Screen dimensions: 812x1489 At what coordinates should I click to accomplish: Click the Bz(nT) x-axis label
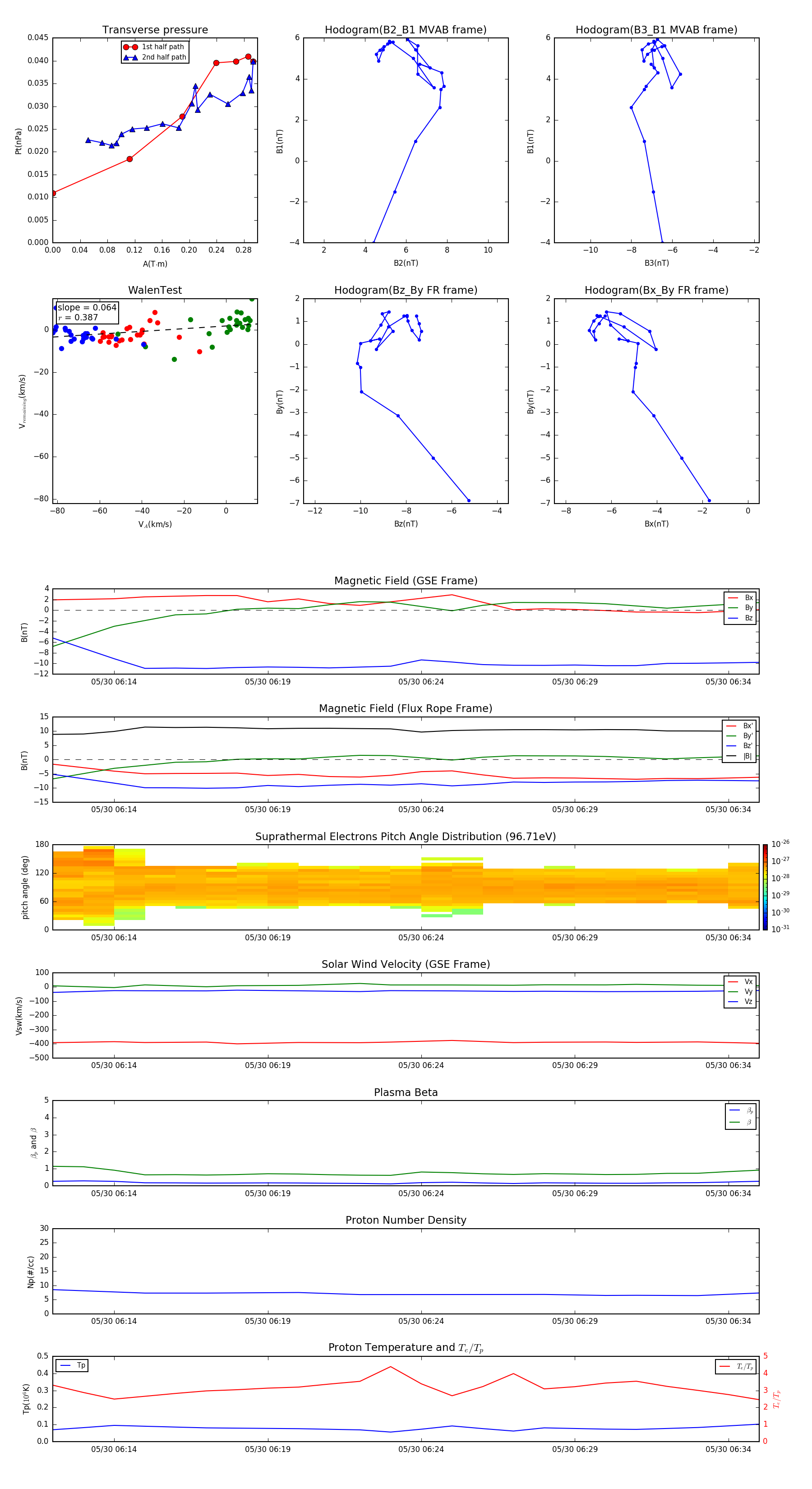coord(406,524)
